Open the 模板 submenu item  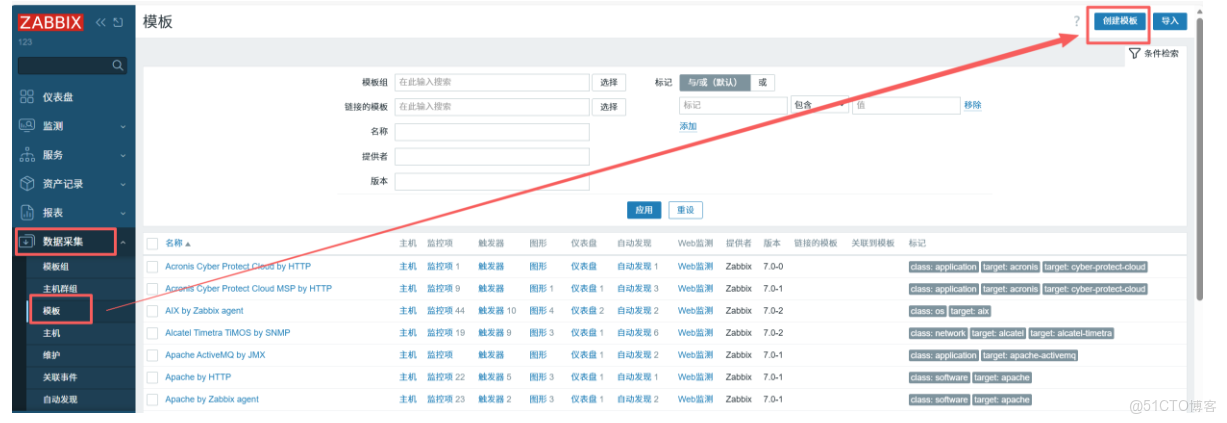pyautogui.click(x=52, y=311)
